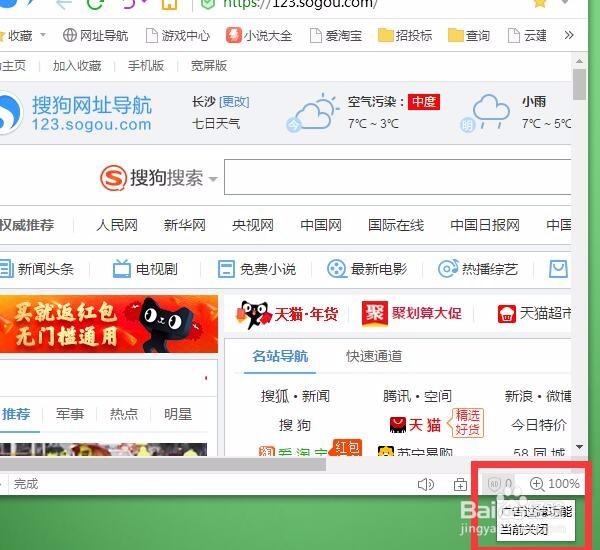Click the home icon in the navigation toolbar
This screenshot has width=600, height=550.
[170, 4]
